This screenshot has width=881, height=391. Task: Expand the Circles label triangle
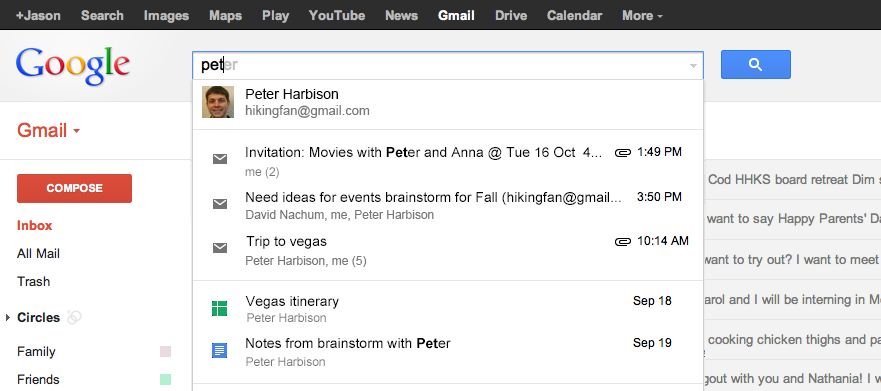point(8,317)
